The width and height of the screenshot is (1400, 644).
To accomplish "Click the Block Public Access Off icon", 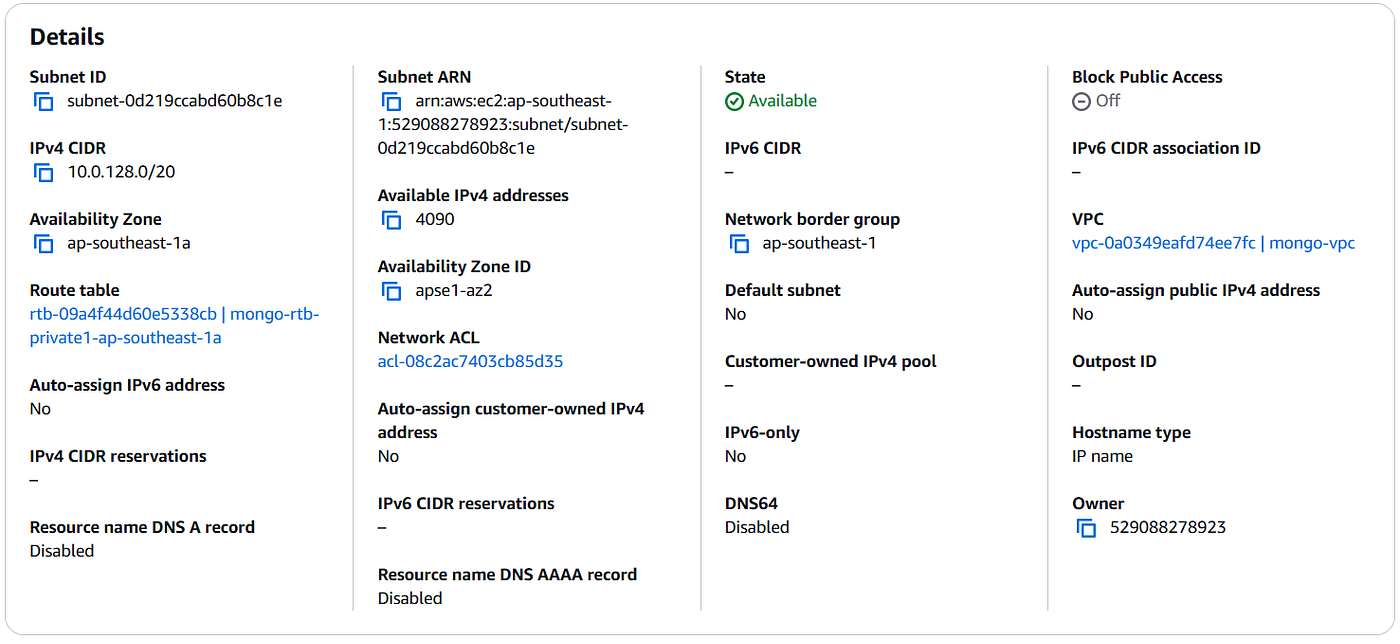I will click(1081, 101).
